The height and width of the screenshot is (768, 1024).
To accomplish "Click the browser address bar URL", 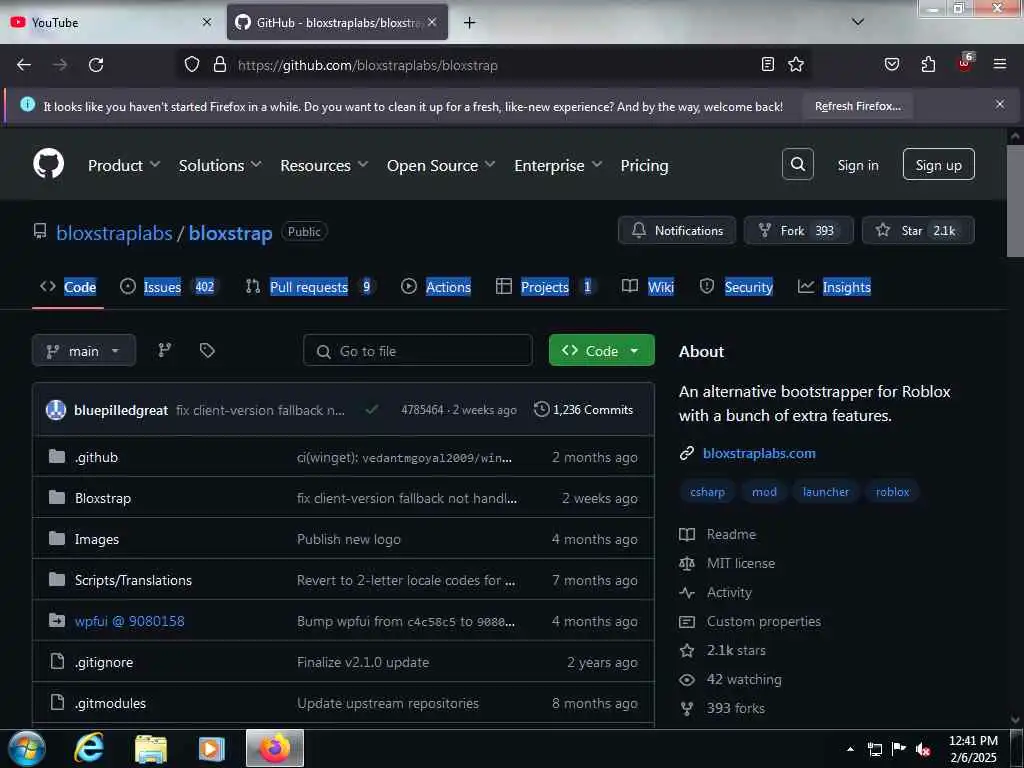I will point(368,65).
